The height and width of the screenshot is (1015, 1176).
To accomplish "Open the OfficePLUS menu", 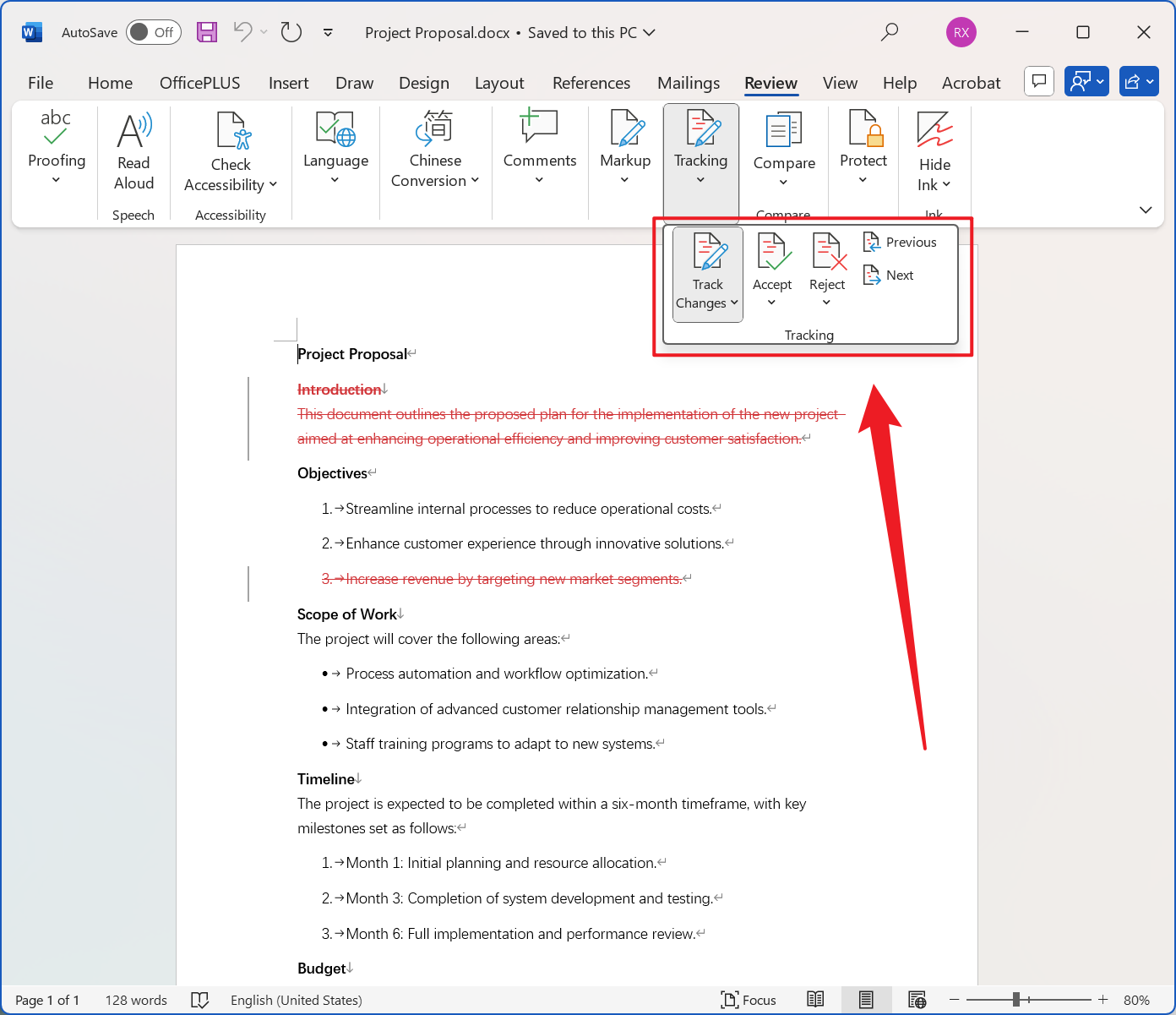I will coord(200,83).
